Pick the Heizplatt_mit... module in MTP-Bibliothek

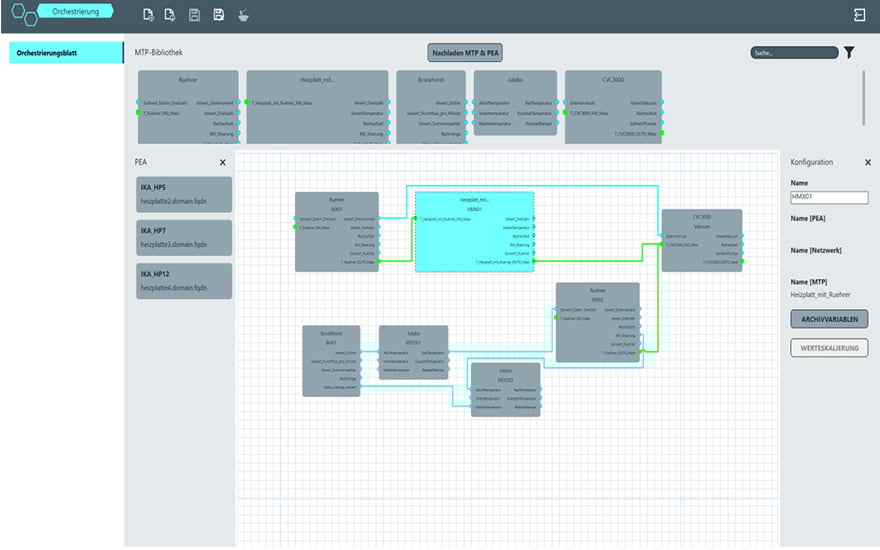pyautogui.click(x=318, y=107)
